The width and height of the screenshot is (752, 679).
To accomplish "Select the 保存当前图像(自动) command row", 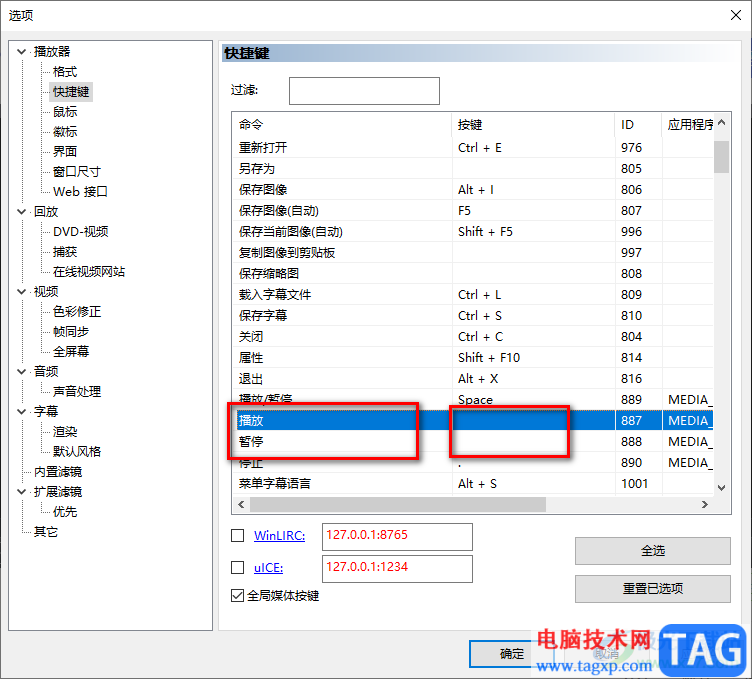I will click(x=472, y=232).
